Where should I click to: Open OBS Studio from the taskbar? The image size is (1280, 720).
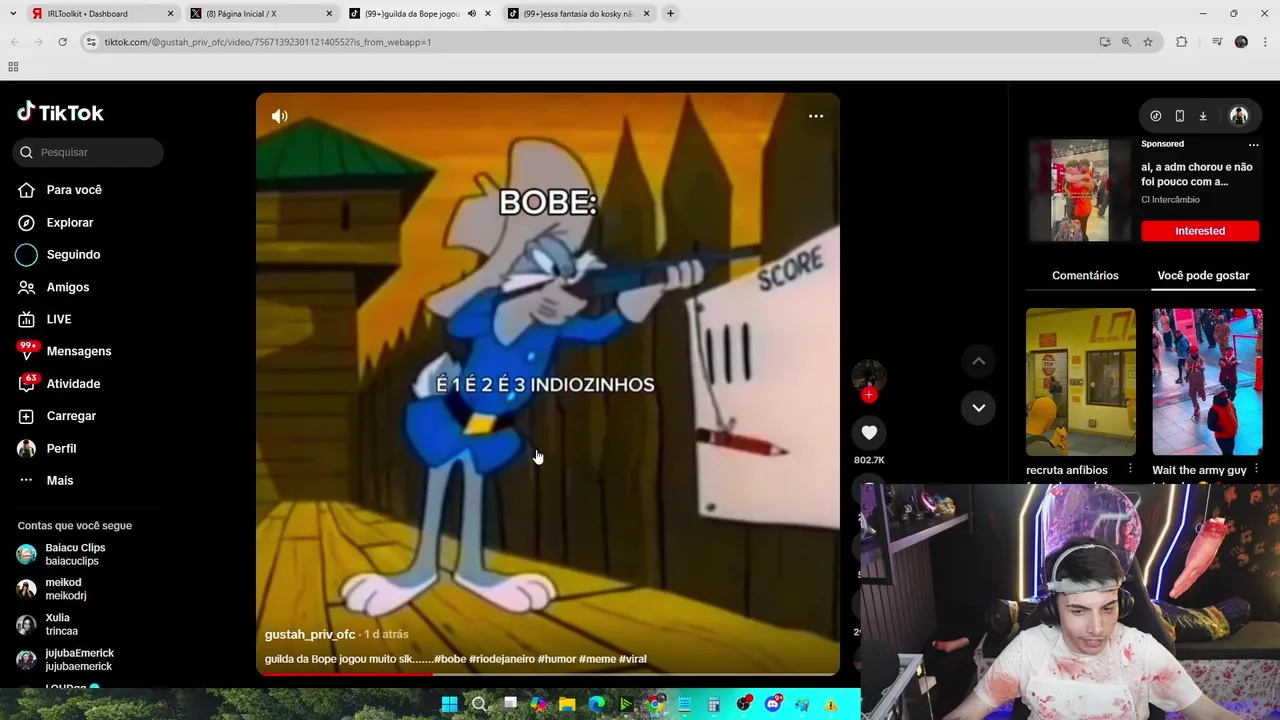tap(743, 704)
